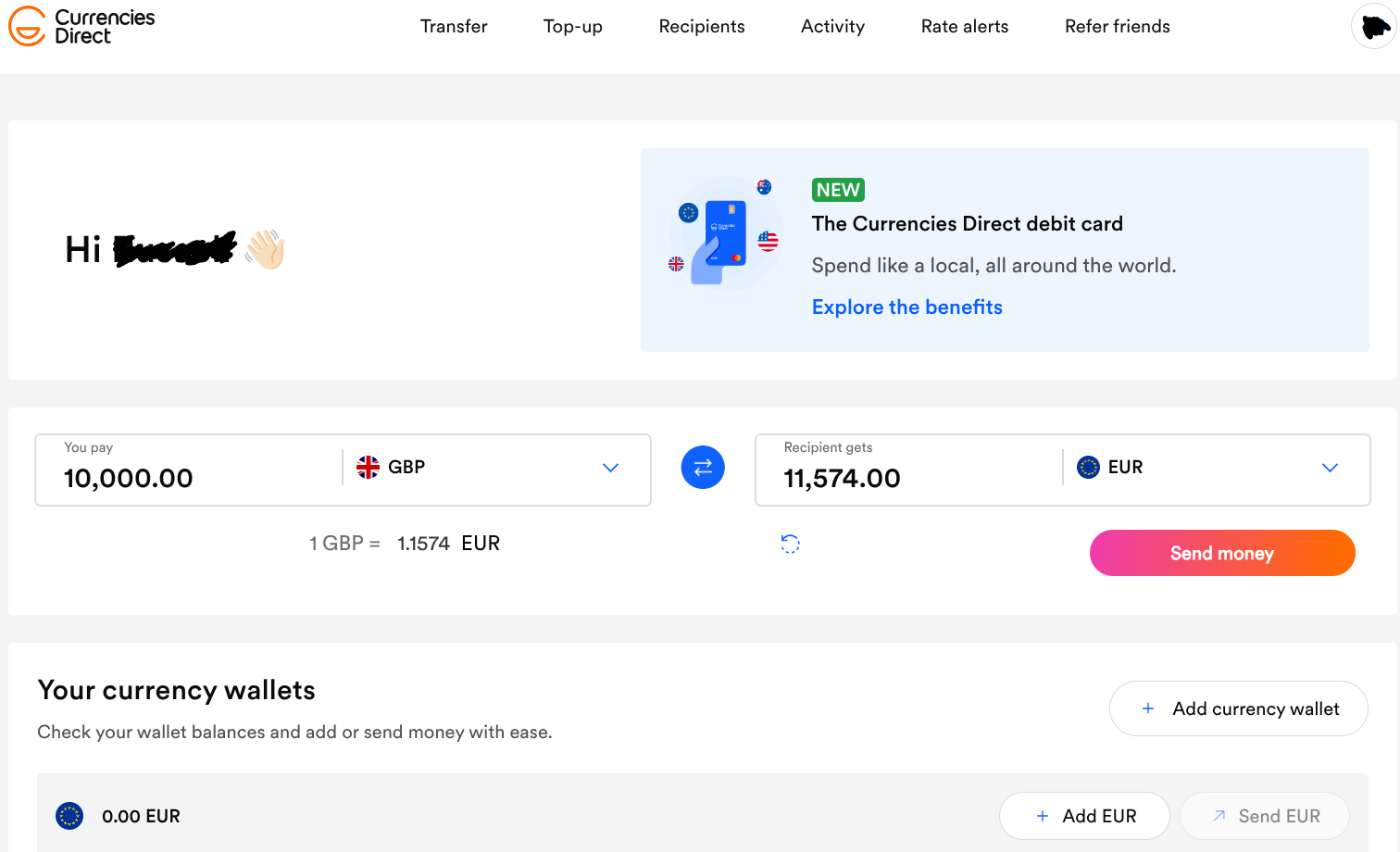1400x852 pixels.
Task: Click the Currencies Direct logo
Action: click(81, 26)
